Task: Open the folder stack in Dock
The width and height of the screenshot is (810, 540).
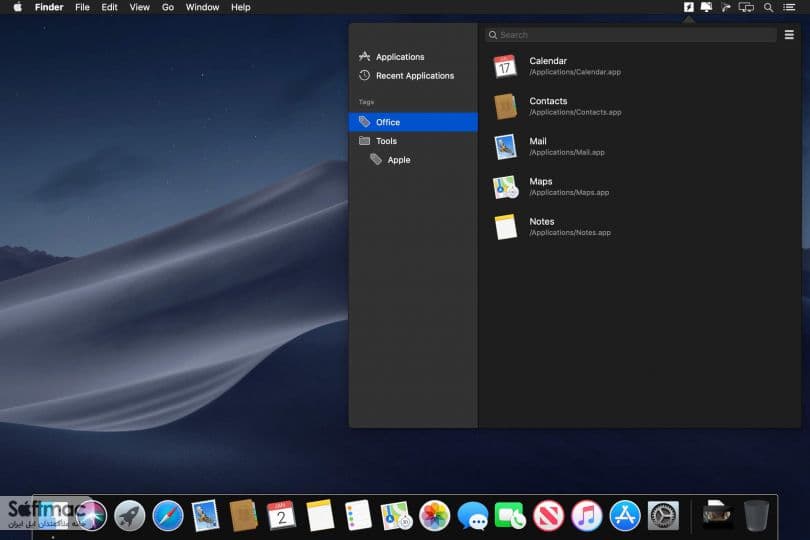Action: tap(717, 515)
